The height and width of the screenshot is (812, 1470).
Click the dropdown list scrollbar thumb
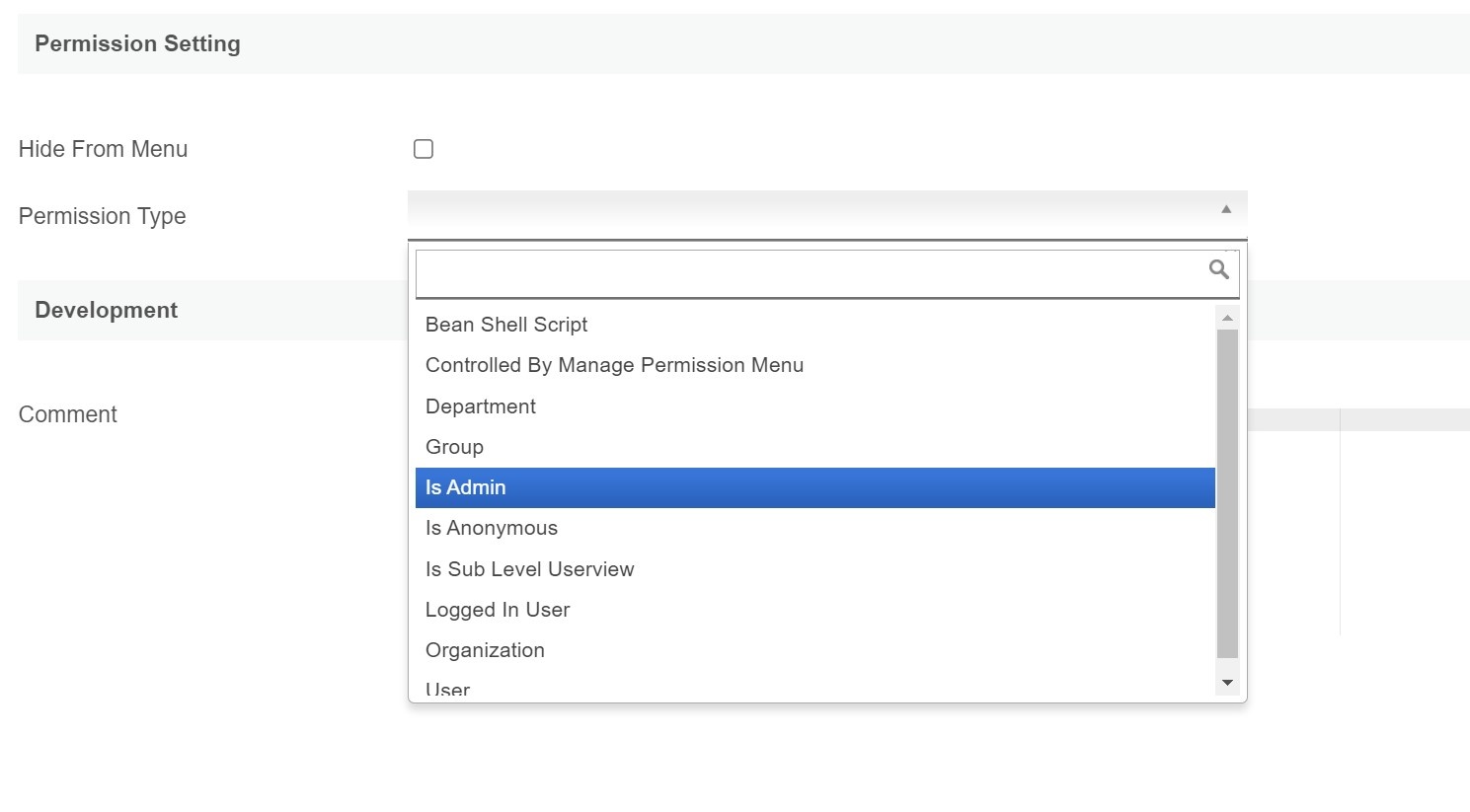[x=1227, y=493]
